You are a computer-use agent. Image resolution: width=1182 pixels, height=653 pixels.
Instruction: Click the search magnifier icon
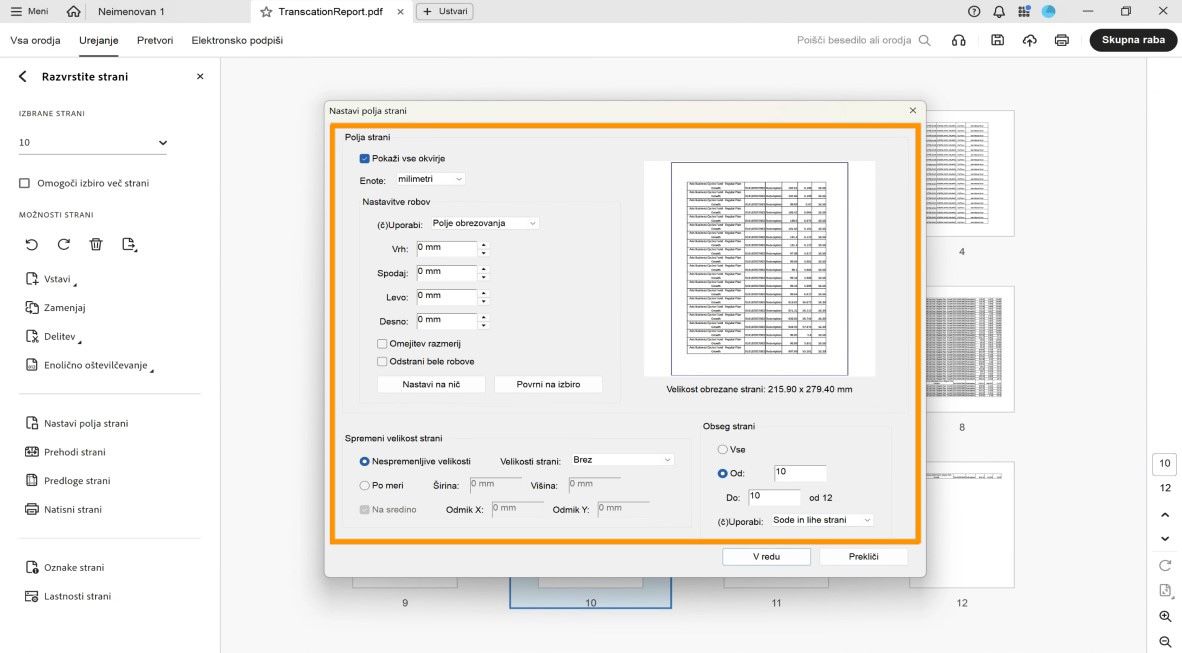point(925,40)
